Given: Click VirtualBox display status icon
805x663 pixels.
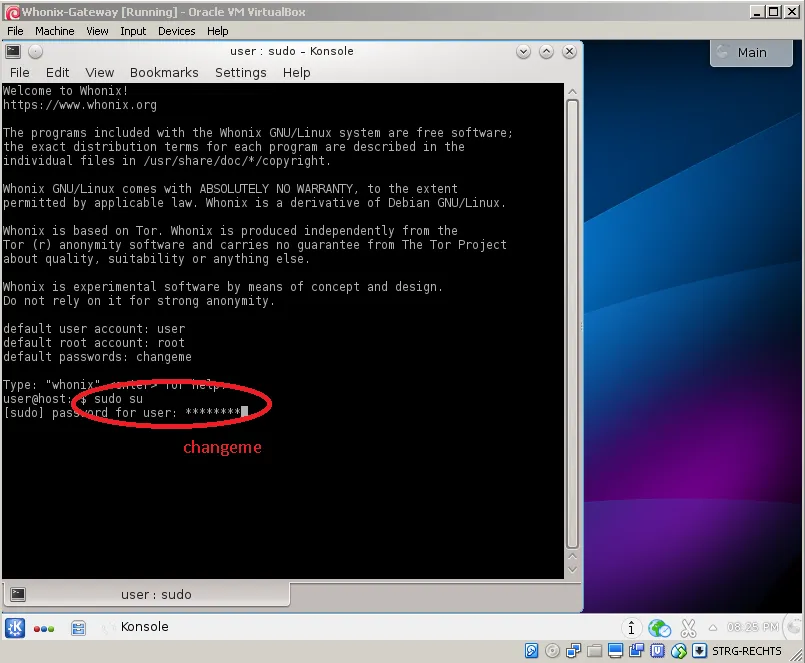Looking at the screenshot, I should [615, 651].
